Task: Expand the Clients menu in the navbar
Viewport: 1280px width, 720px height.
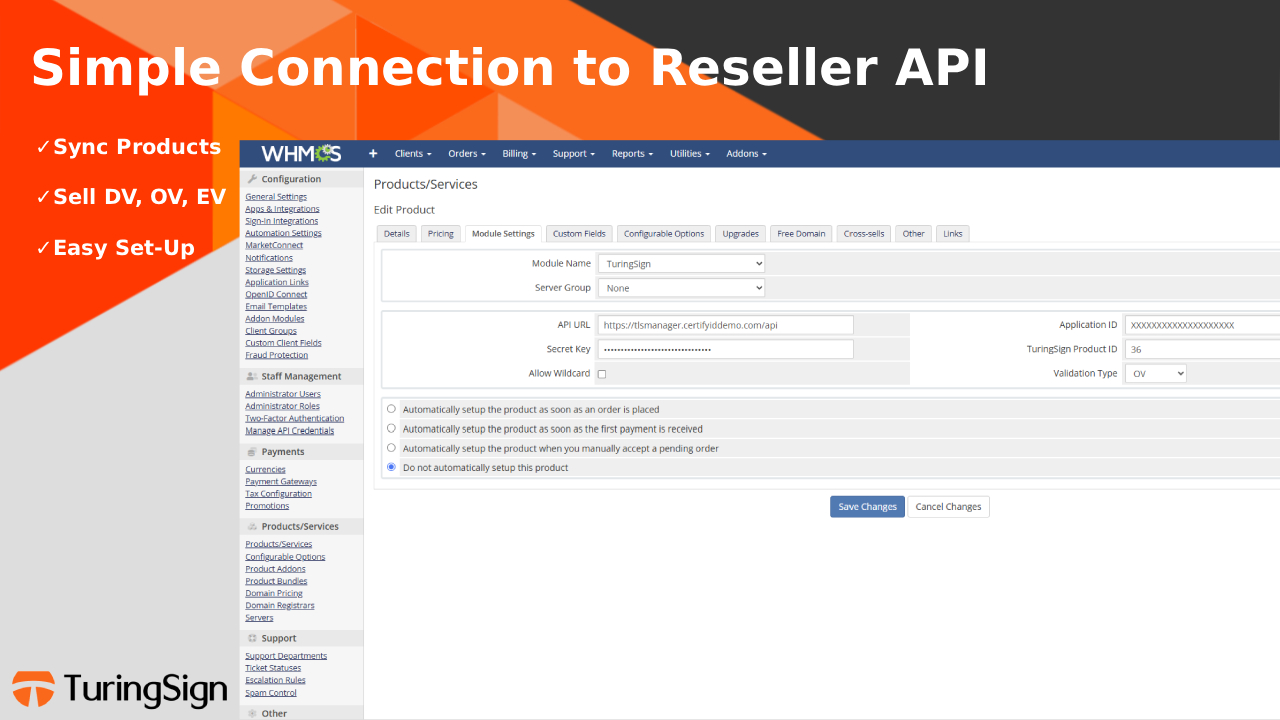Action: point(413,154)
